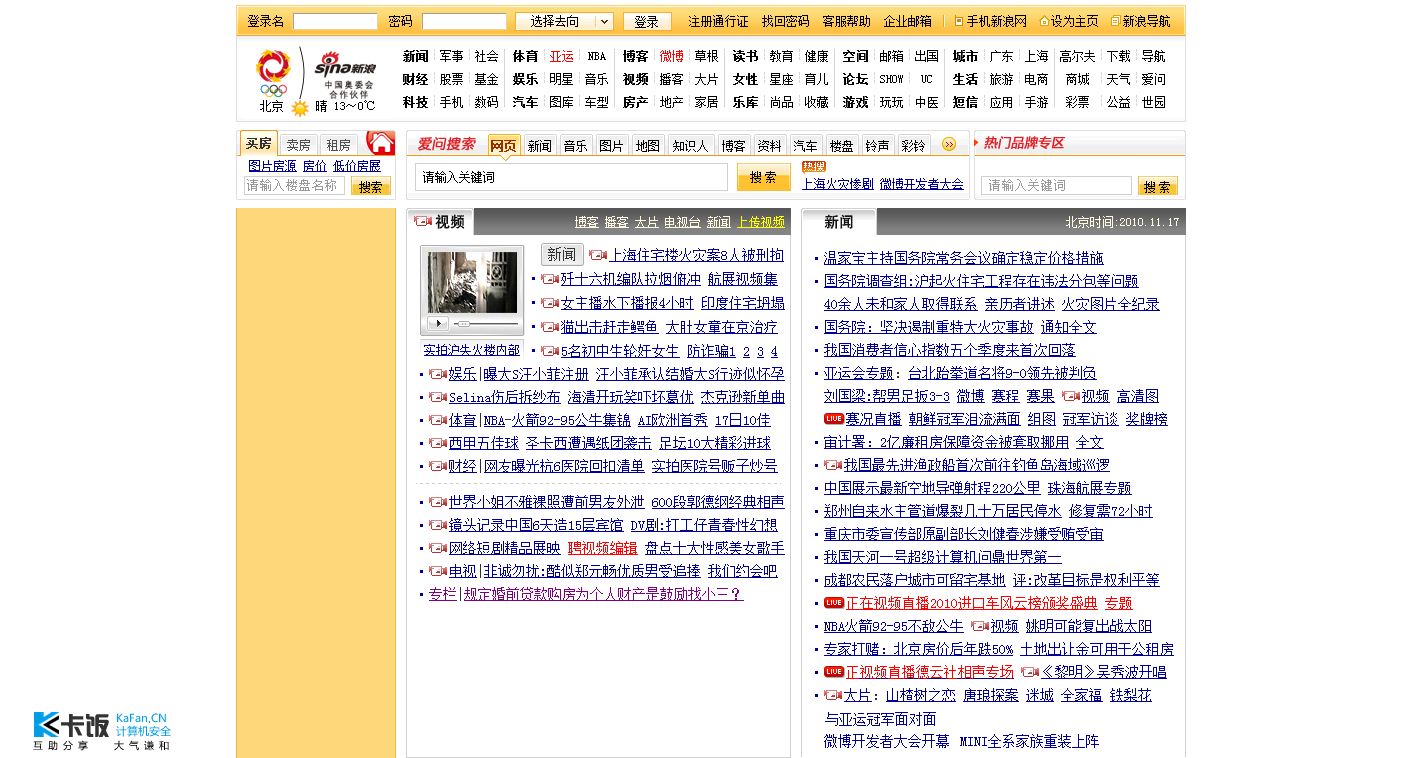Click the 热搜 hot search badge
1423x758 pixels.
click(814, 167)
